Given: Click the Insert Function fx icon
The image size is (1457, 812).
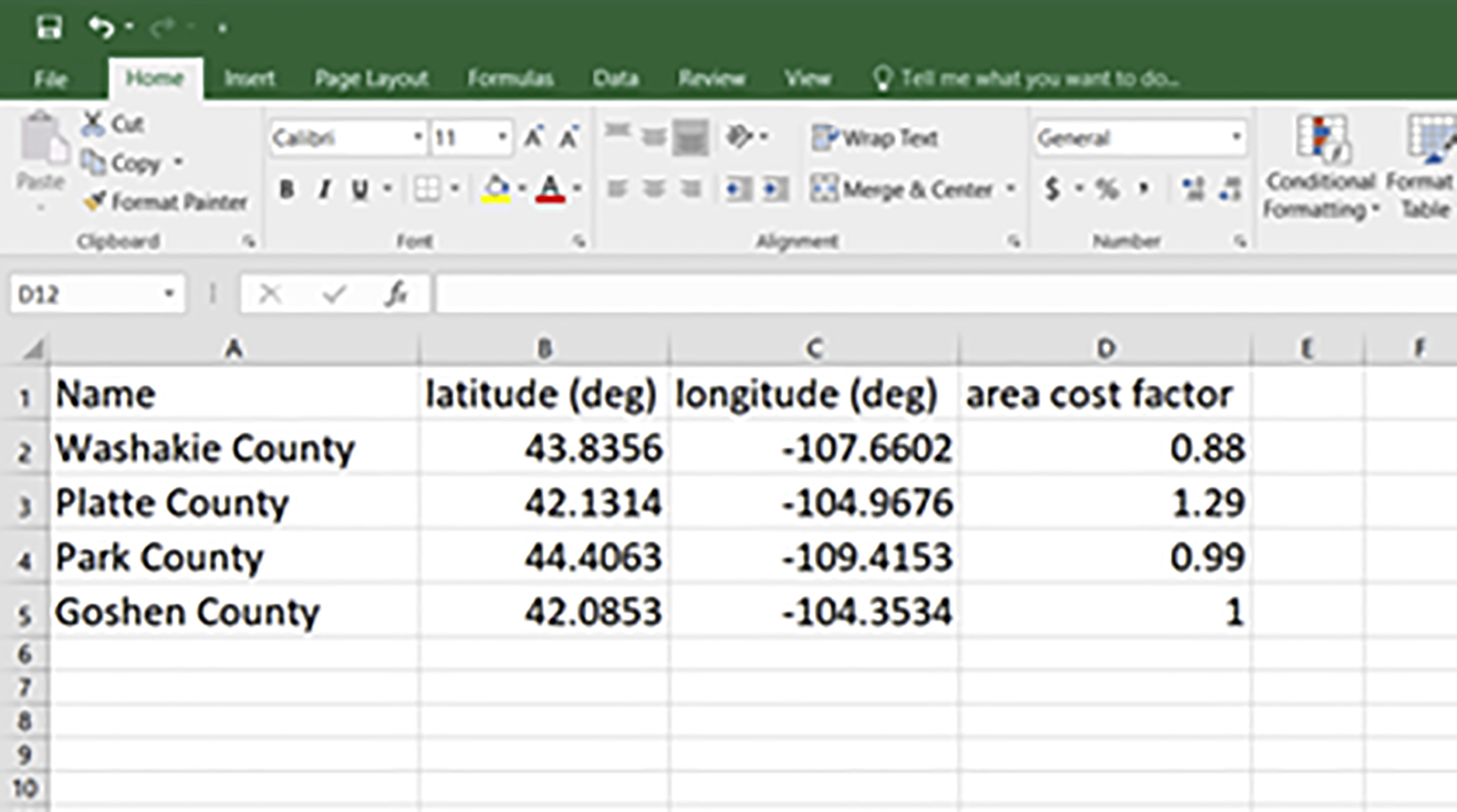Looking at the screenshot, I should 395,294.
